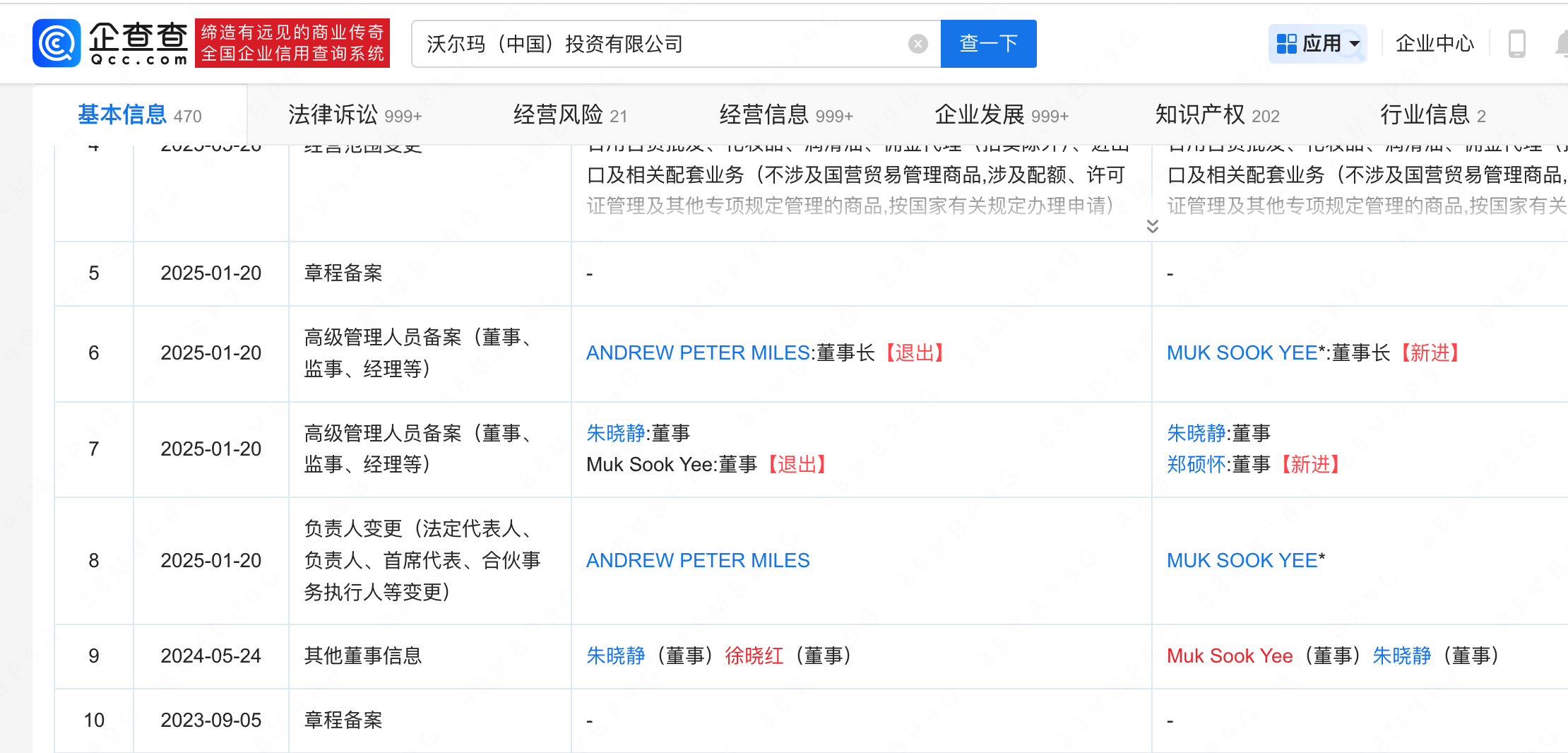This screenshot has width=1568, height=753.
Task: Open the 行业信息 tab
Action: pos(1432,114)
